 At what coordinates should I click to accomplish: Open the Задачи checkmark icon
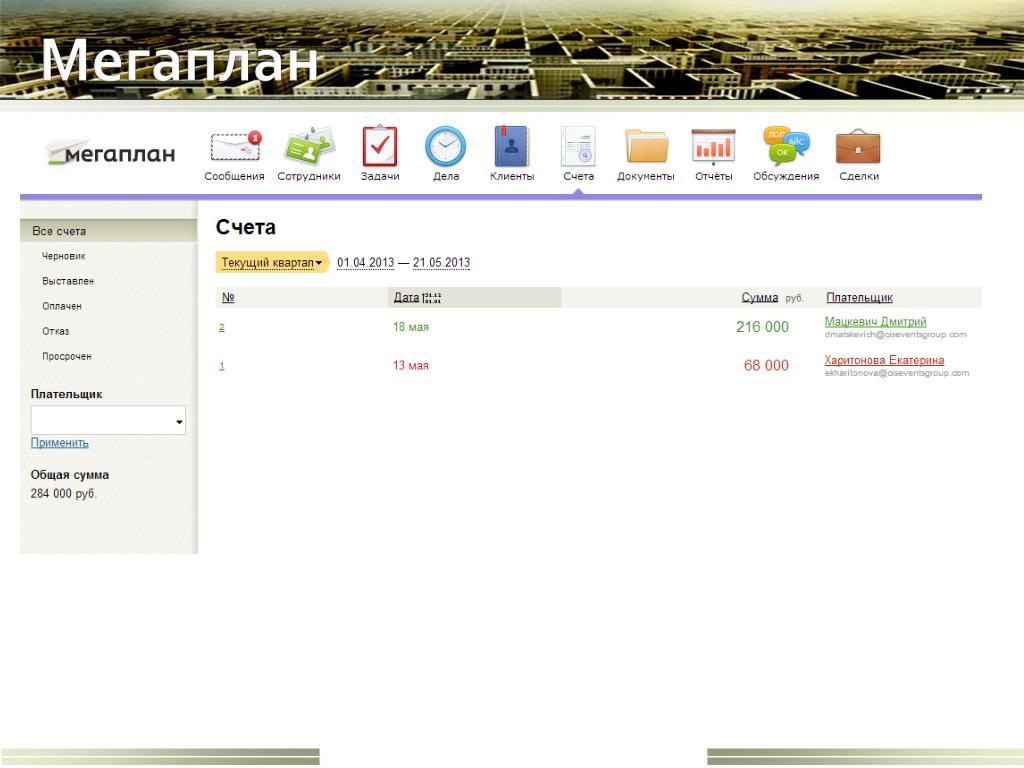pos(380,146)
